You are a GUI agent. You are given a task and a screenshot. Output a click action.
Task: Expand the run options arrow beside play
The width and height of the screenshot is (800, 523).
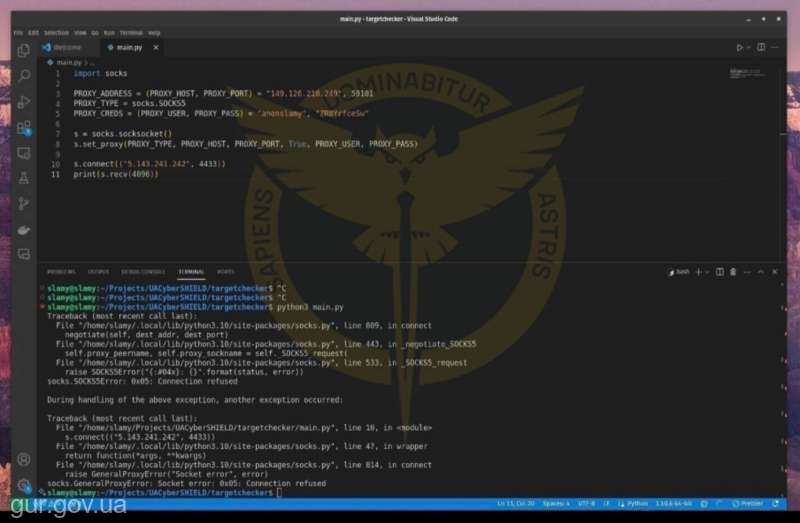(748, 47)
